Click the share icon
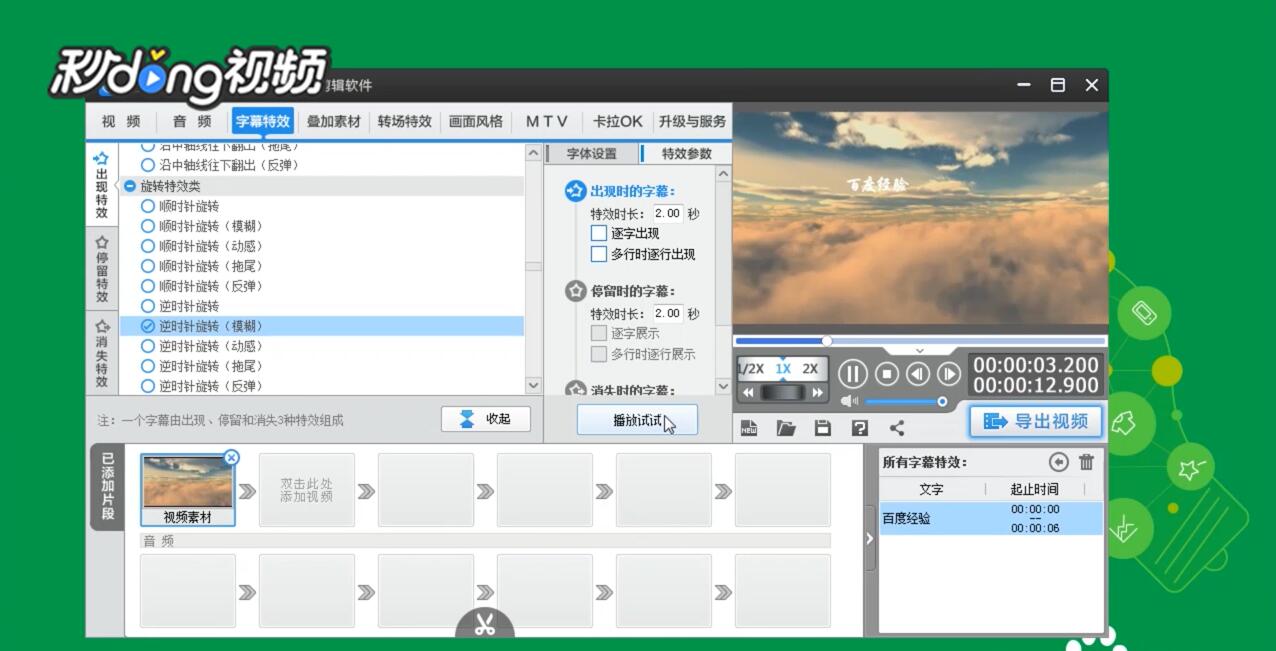 897,428
